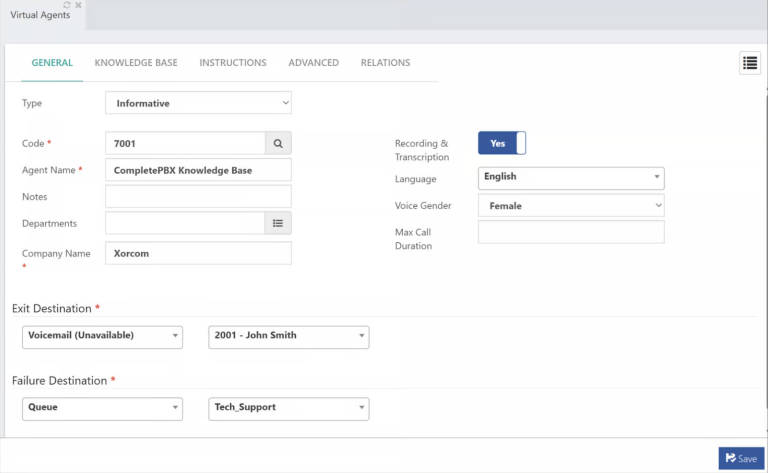Click the search icon beside Code field

278,144
